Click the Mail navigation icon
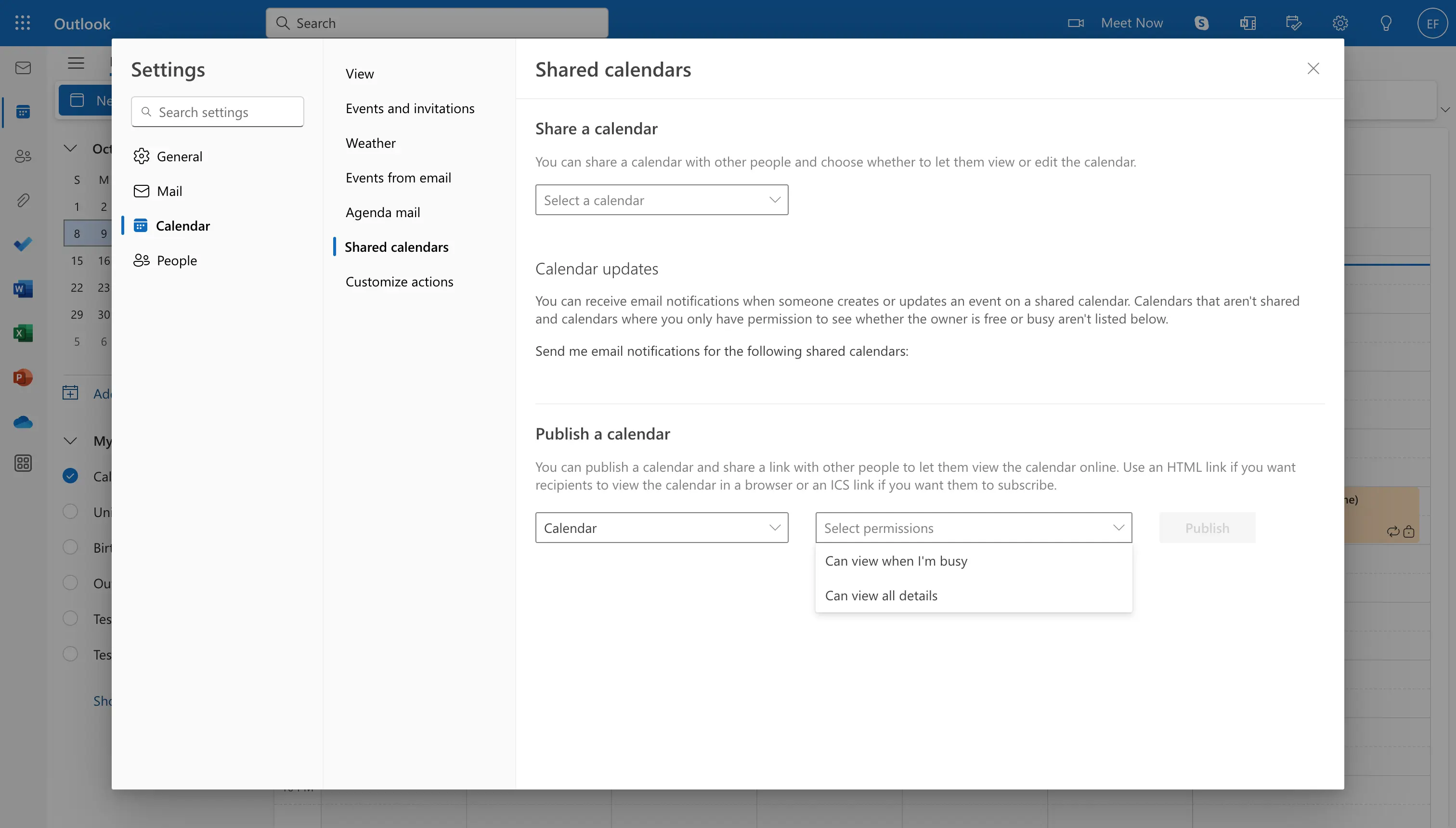The height and width of the screenshot is (828, 1456). point(23,67)
